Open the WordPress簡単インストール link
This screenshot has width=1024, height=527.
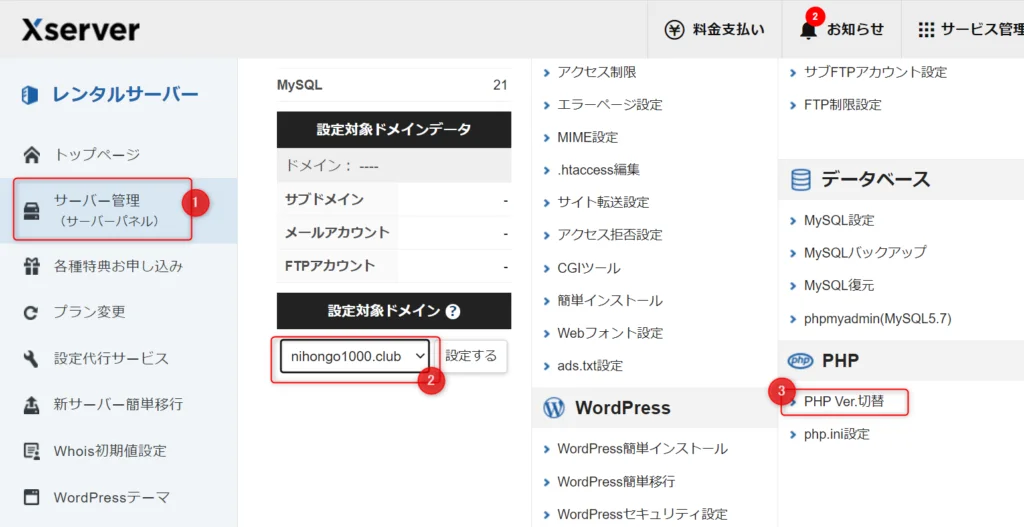click(642, 449)
